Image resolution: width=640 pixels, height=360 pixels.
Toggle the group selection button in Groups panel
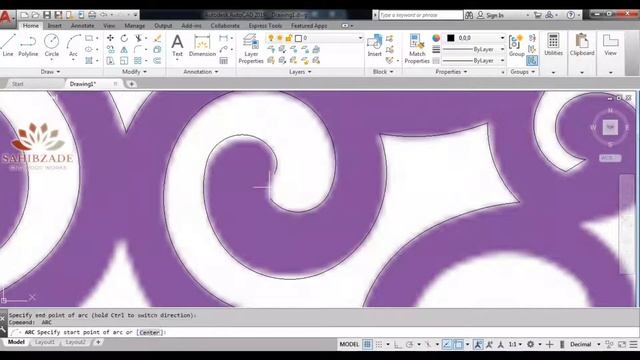pos(532,61)
